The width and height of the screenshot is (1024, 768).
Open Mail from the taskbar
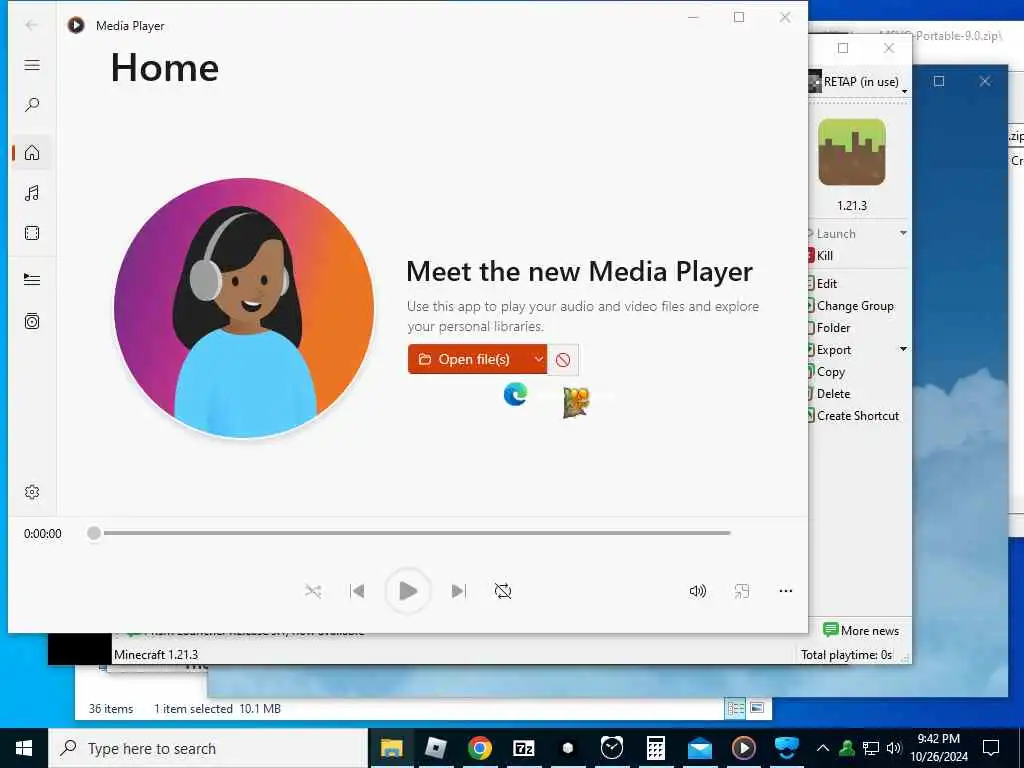(x=699, y=748)
